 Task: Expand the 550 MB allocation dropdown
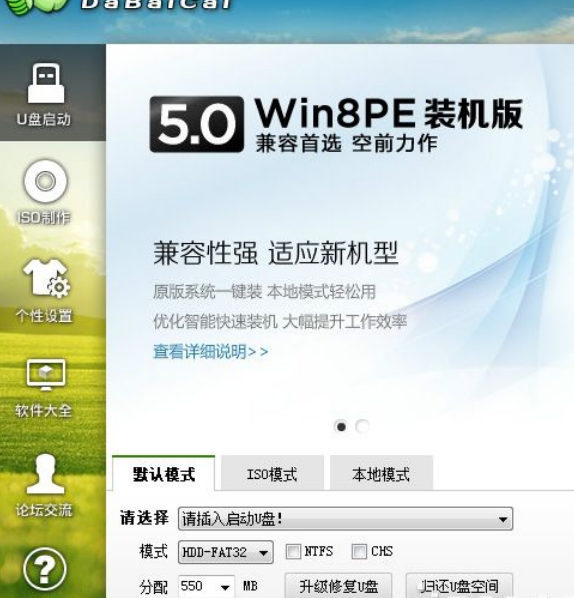pos(206,586)
